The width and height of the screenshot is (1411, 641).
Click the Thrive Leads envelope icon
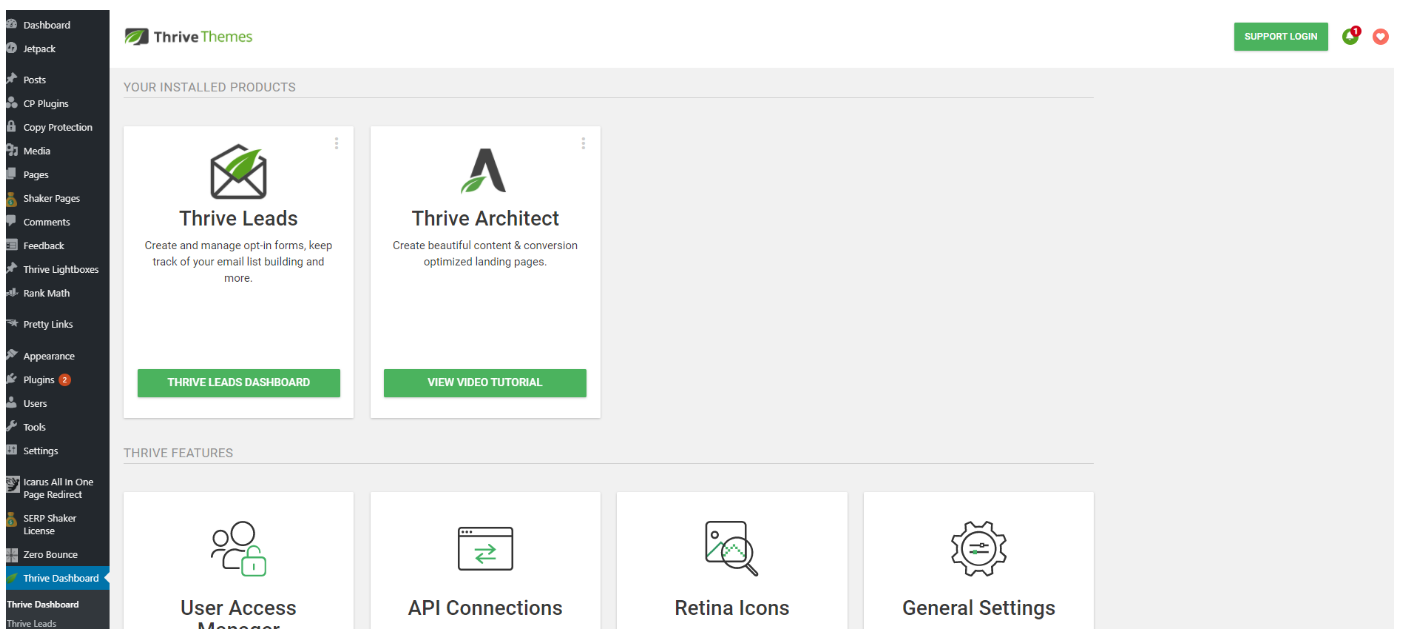238,172
